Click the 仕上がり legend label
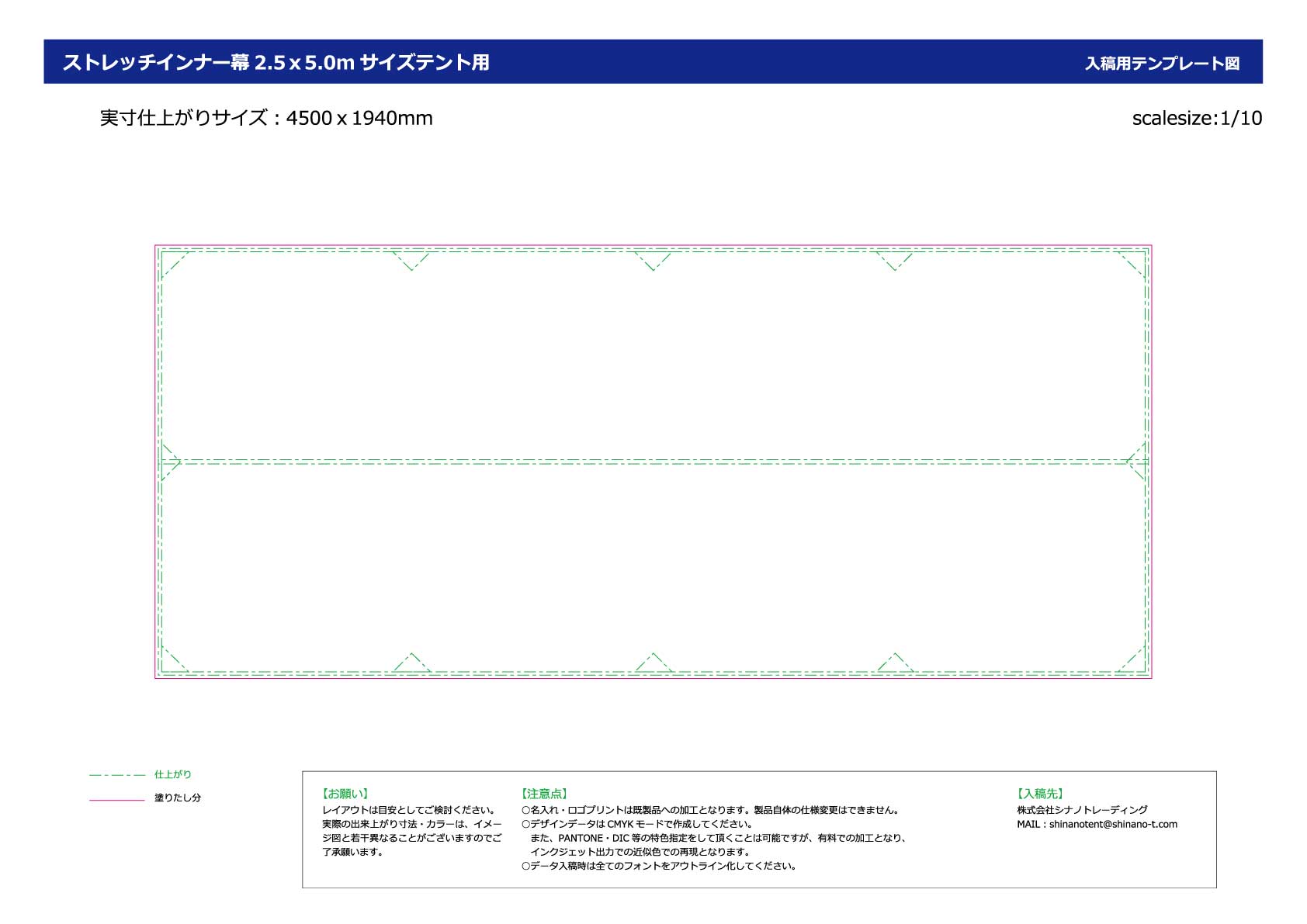The width and height of the screenshot is (1307, 924). point(172,774)
